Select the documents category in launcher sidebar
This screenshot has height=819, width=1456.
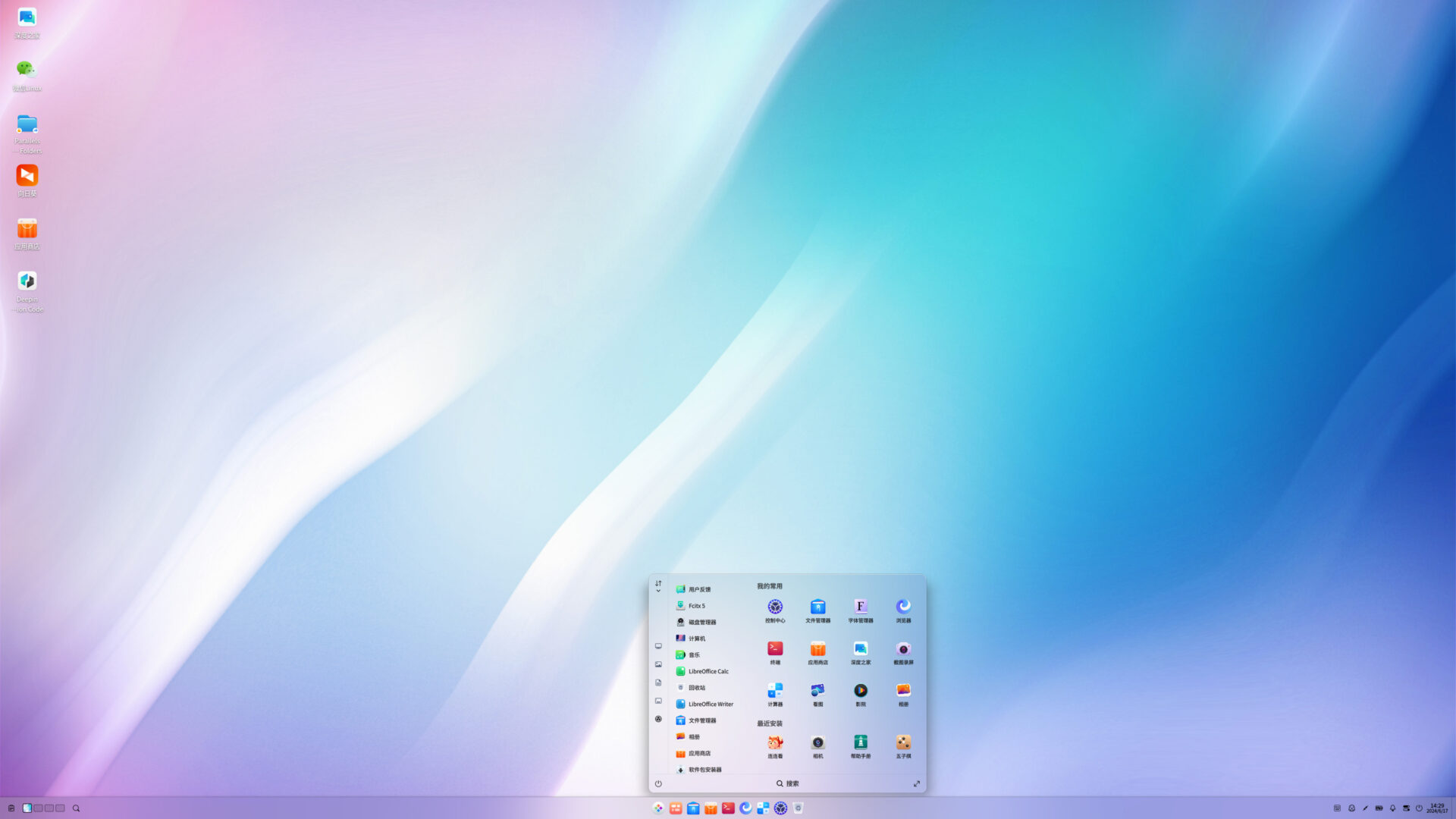coord(658,682)
